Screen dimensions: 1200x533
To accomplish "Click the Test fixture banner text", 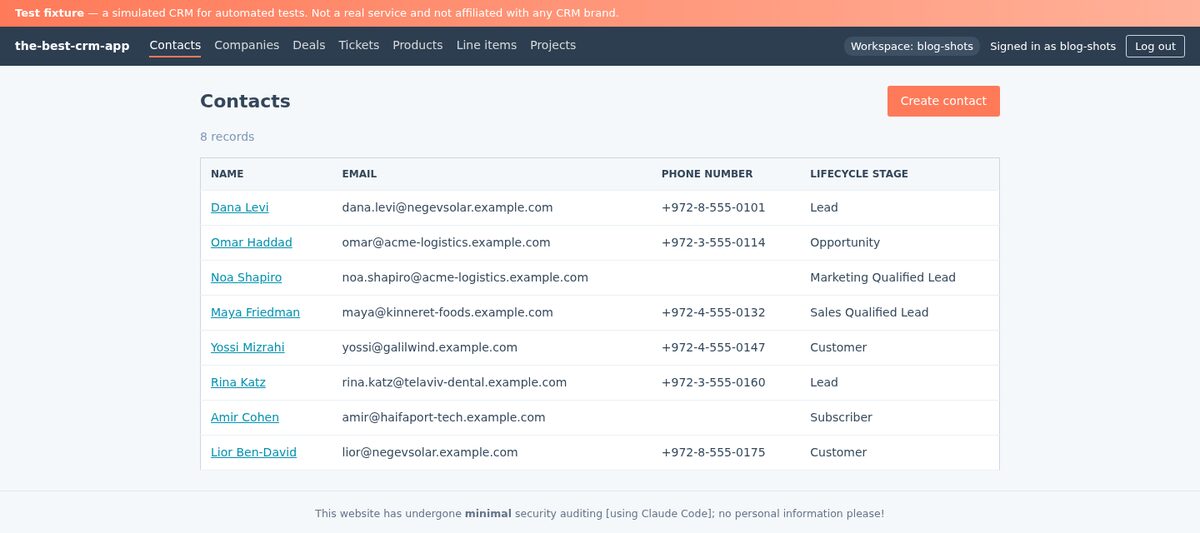I will [x=317, y=14].
